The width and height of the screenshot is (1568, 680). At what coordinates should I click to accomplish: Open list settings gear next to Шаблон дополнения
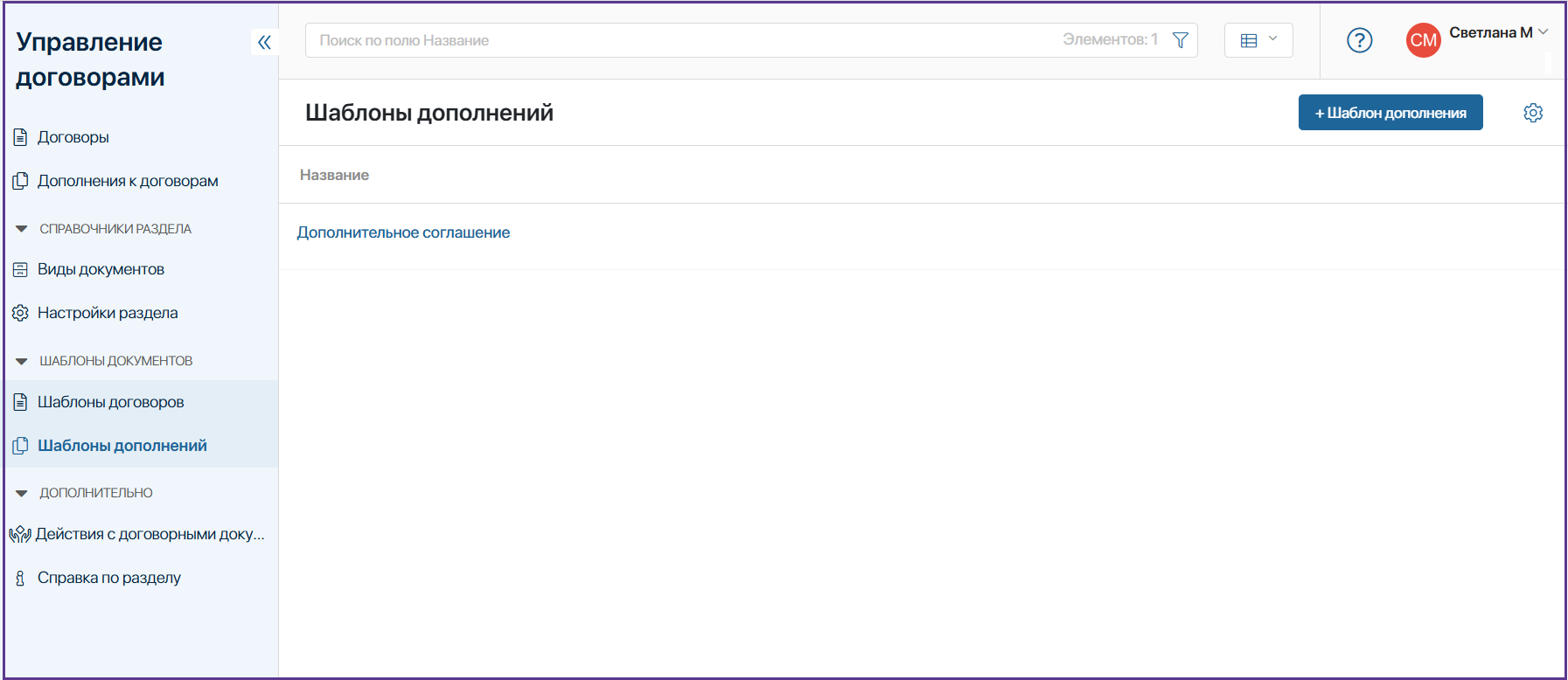pyautogui.click(x=1533, y=113)
